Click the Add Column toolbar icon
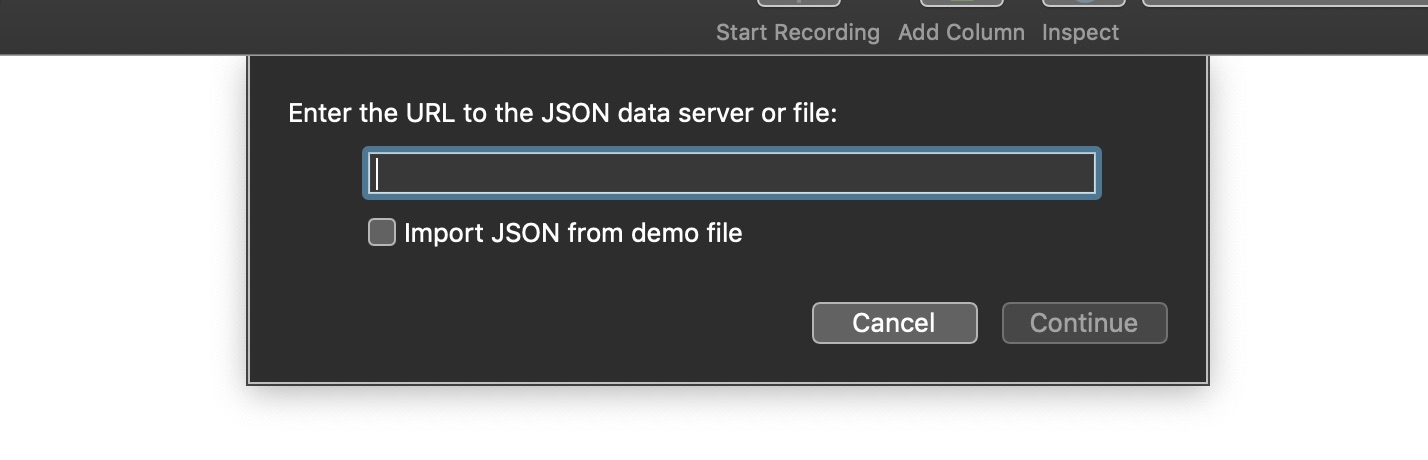Viewport: 1428px width, 460px height. (961, 4)
